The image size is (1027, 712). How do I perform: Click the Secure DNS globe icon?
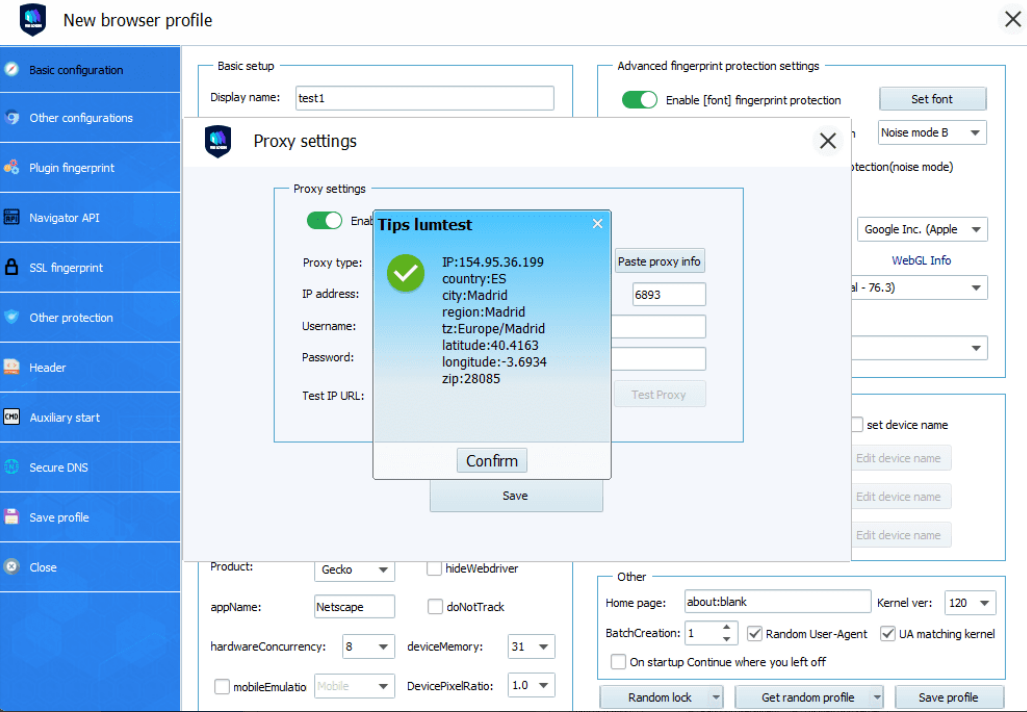[12, 466]
